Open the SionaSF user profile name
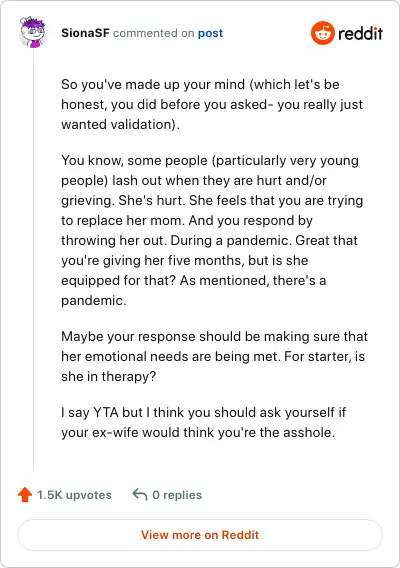Viewport: 400px width, 568px height. point(85,33)
